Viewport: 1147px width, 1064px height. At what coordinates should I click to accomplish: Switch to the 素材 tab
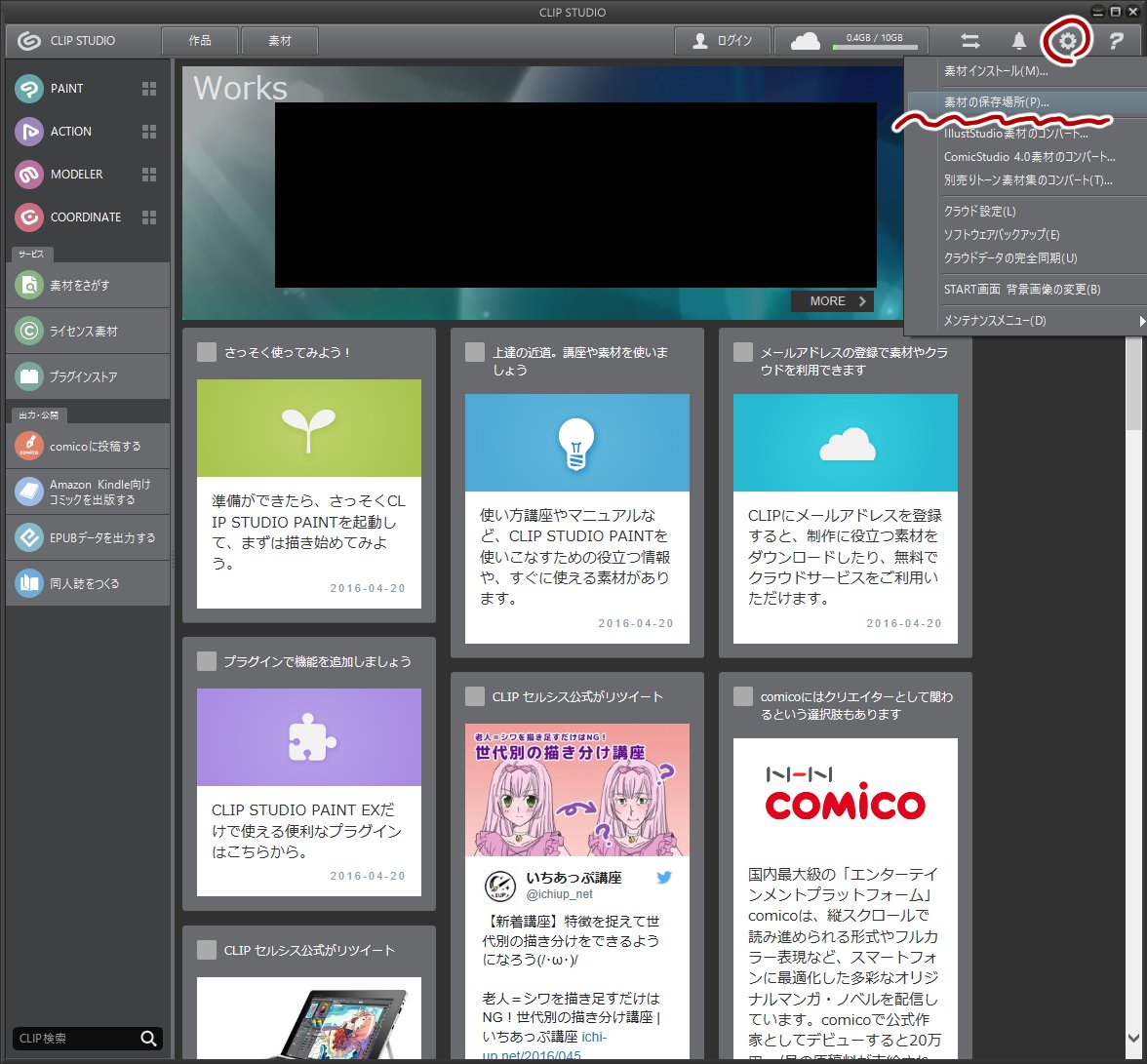pyautogui.click(x=279, y=41)
